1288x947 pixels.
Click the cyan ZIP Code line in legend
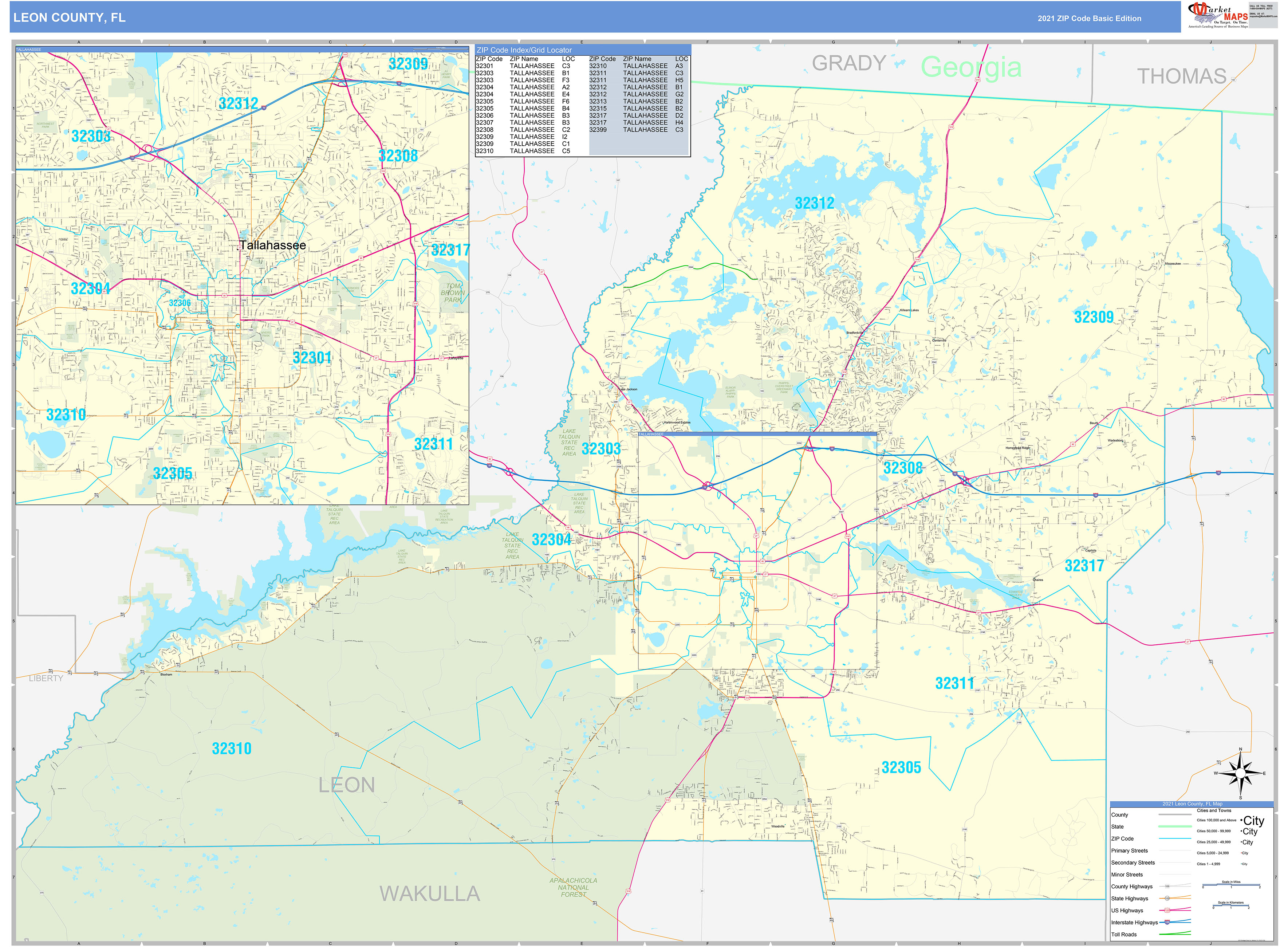(1174, 839)
